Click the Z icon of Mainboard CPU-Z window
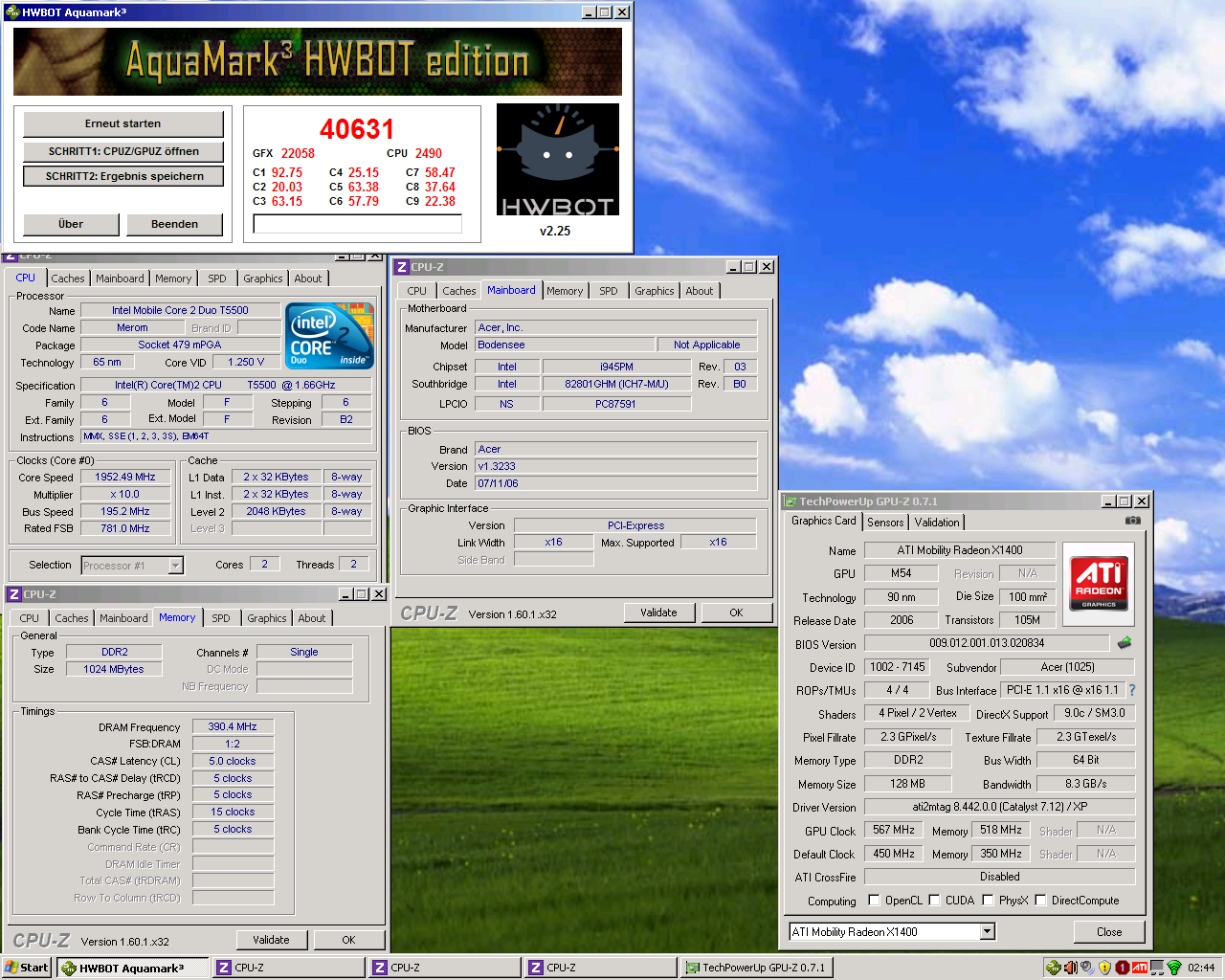Screen dimensions: 1225x980 click(x=402, y=267)
